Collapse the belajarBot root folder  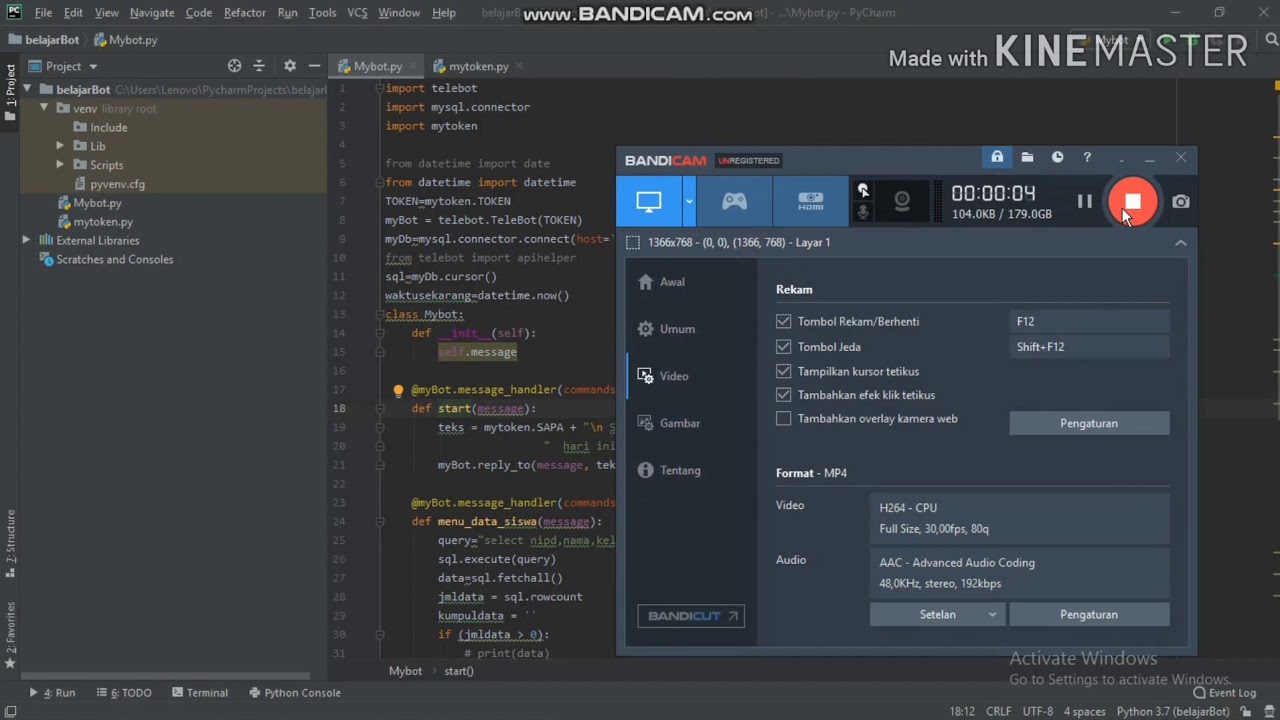coord(27,89)
